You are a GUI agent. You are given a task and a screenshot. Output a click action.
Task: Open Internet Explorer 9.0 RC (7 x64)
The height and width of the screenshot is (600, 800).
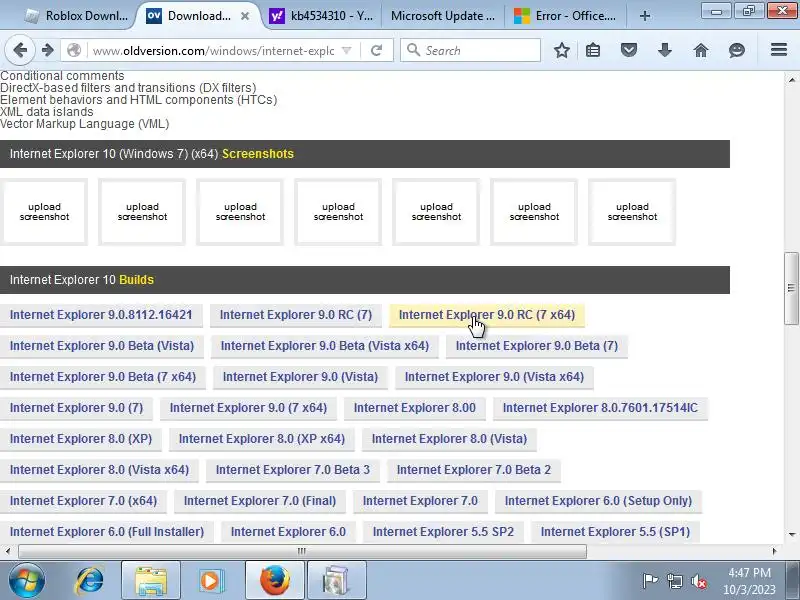point(487,315)
